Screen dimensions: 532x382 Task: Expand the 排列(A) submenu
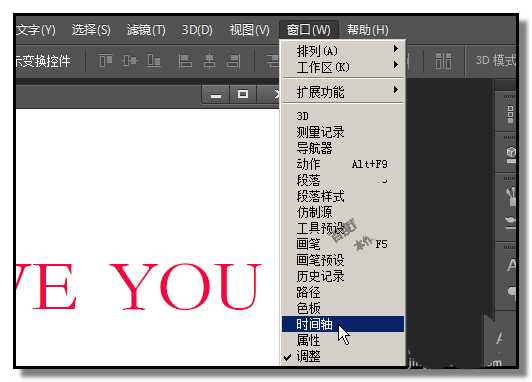pos(343,51)
